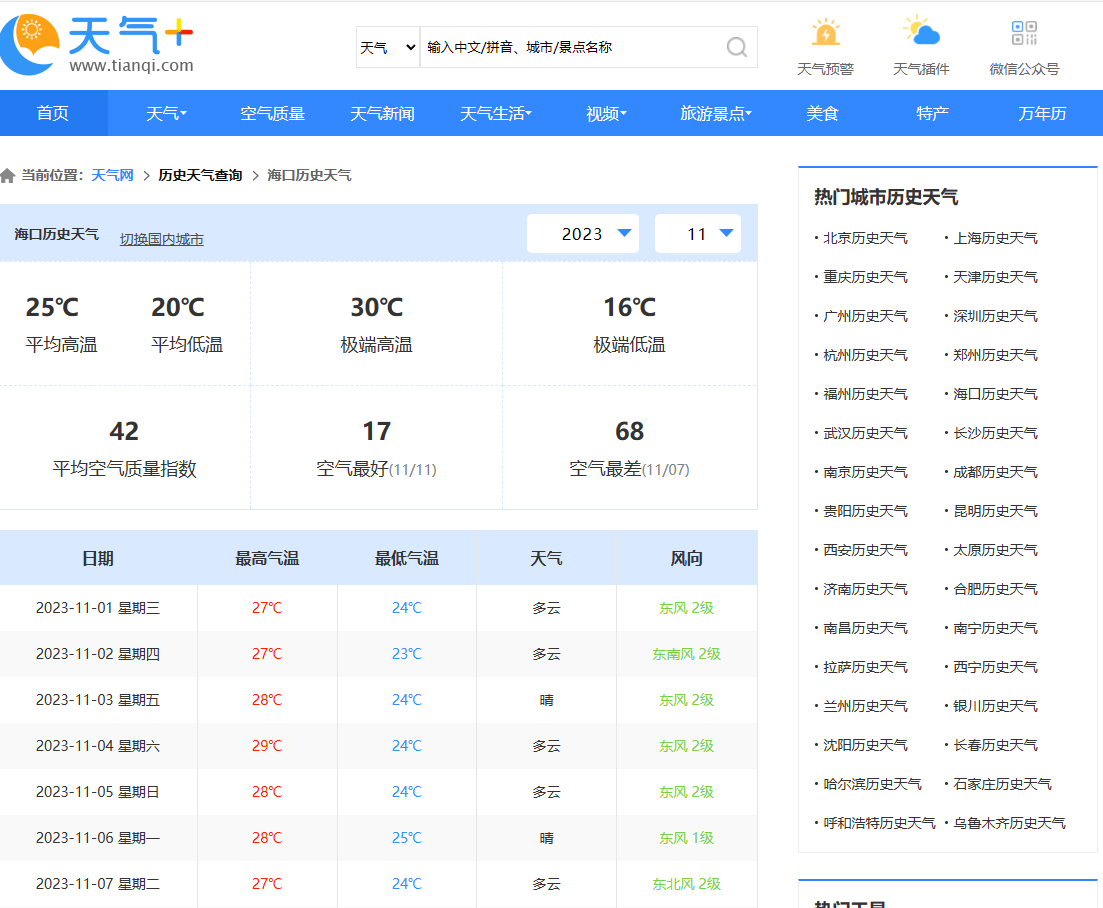Open the 天气插件 weather plugin icon
The width and height of the screenshot is (1103, 908).
point(921,32)
